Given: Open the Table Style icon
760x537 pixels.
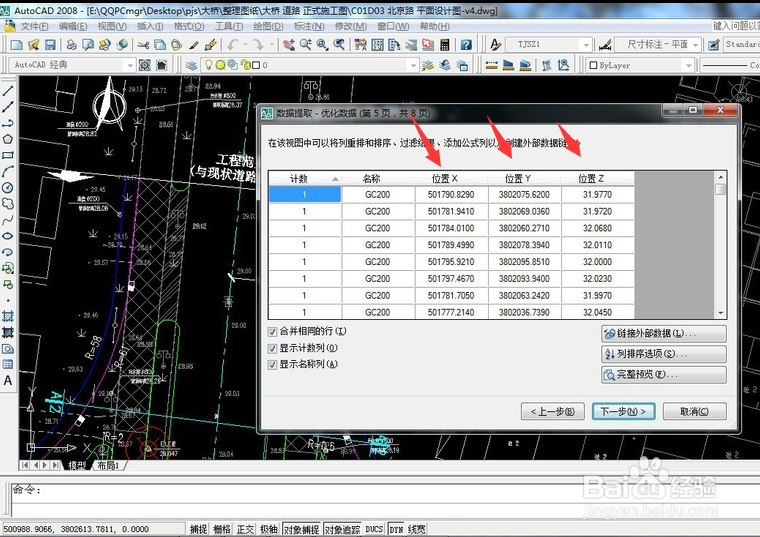Looking at the screenshot, I should click(x=713, y=45).
